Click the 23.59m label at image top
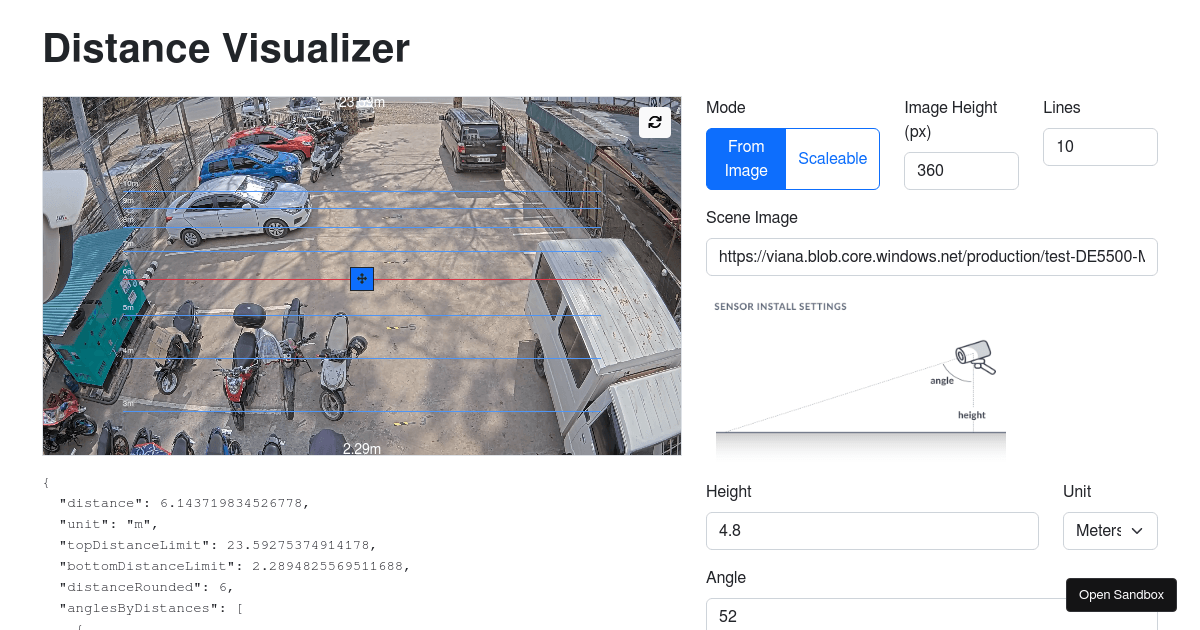This screenshot has height=630, width=1200. [362, 101]
